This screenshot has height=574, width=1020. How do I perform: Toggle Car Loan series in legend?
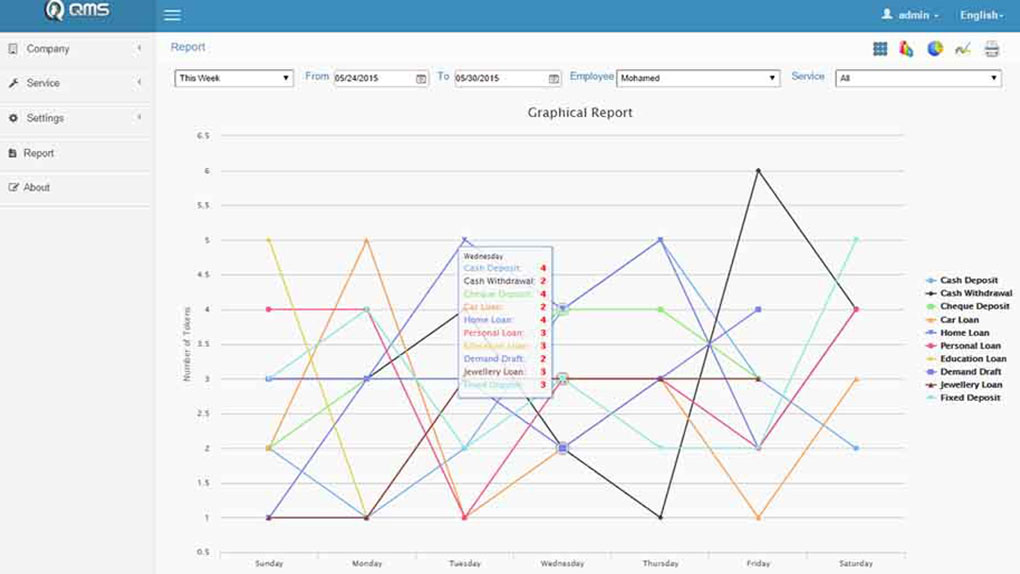point(952,320)
